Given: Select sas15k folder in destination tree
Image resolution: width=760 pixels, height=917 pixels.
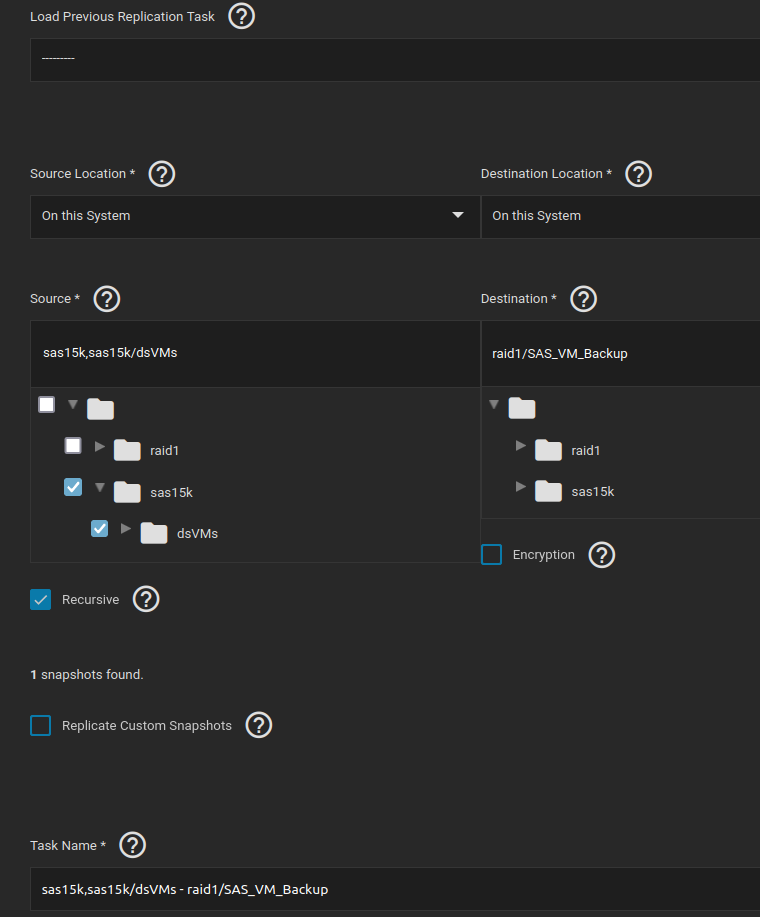Looking at the screenshot, I should pos(592,492).
